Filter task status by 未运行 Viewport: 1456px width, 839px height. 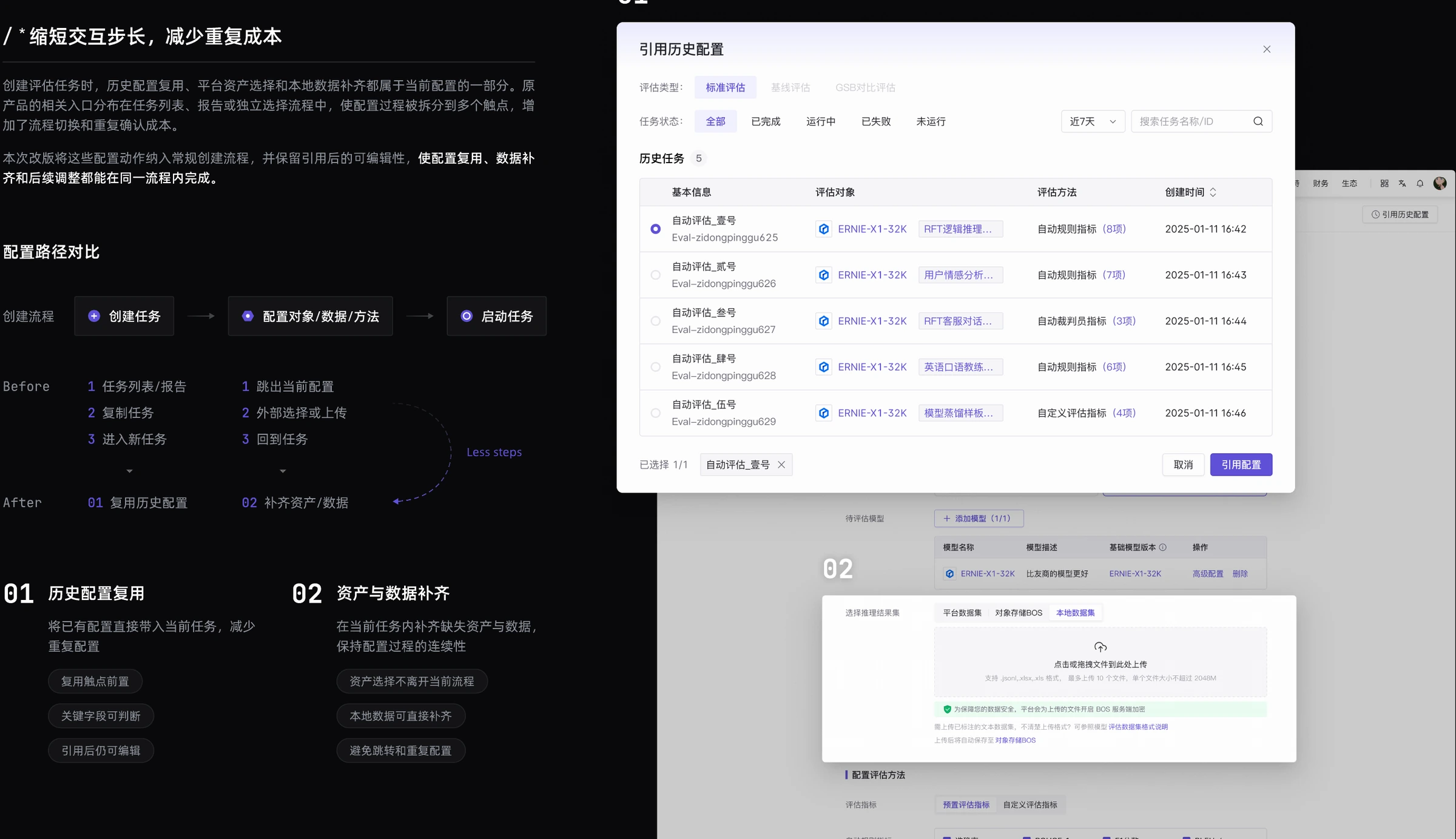pyautogui.click(x=931, y=121)
